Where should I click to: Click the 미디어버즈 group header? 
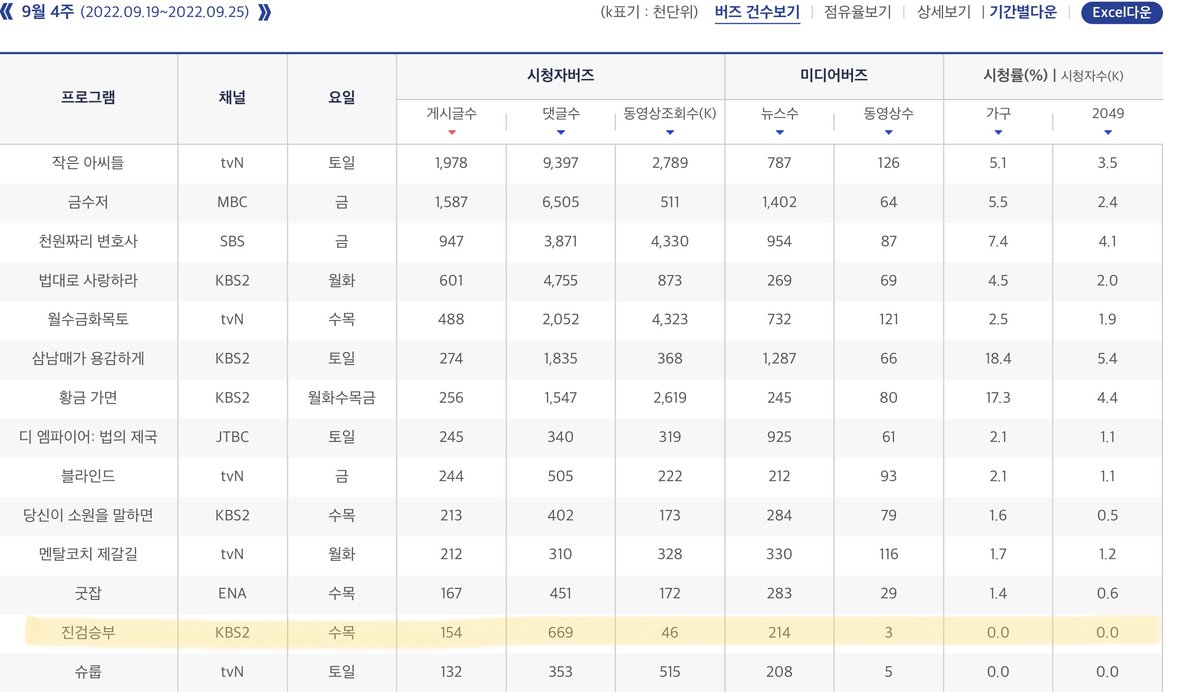tap(834, 75)
